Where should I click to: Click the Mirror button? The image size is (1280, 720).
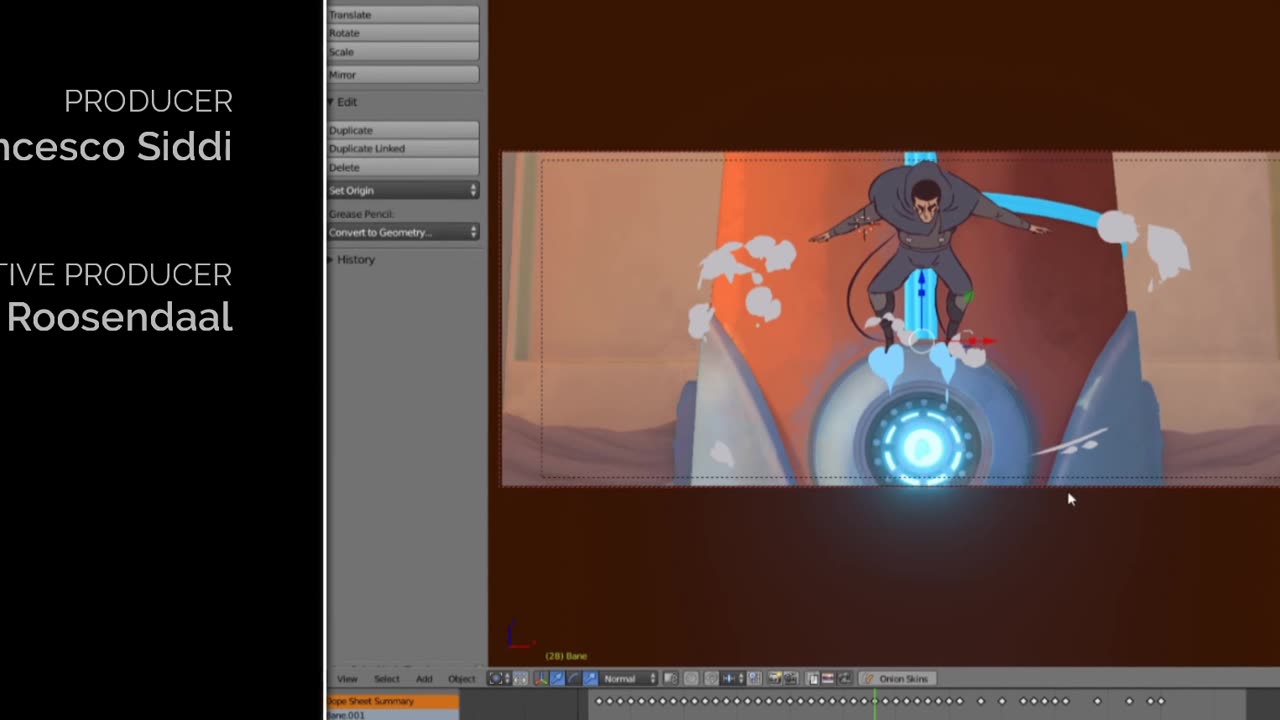coord(403,75)
